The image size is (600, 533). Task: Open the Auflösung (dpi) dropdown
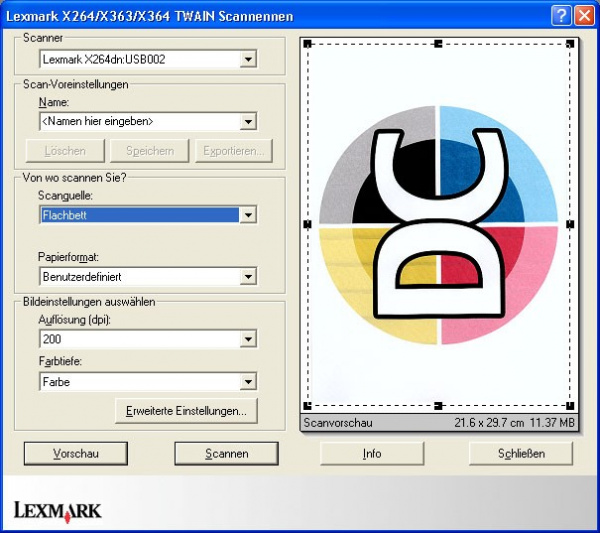pyautogui.click(x=248, y=340)
